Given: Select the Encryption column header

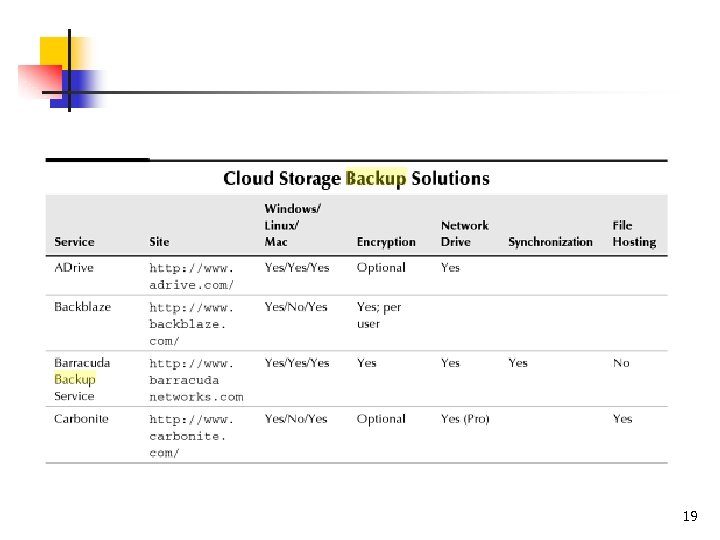Looking at the screenshot, I should [x=386, y=242].
